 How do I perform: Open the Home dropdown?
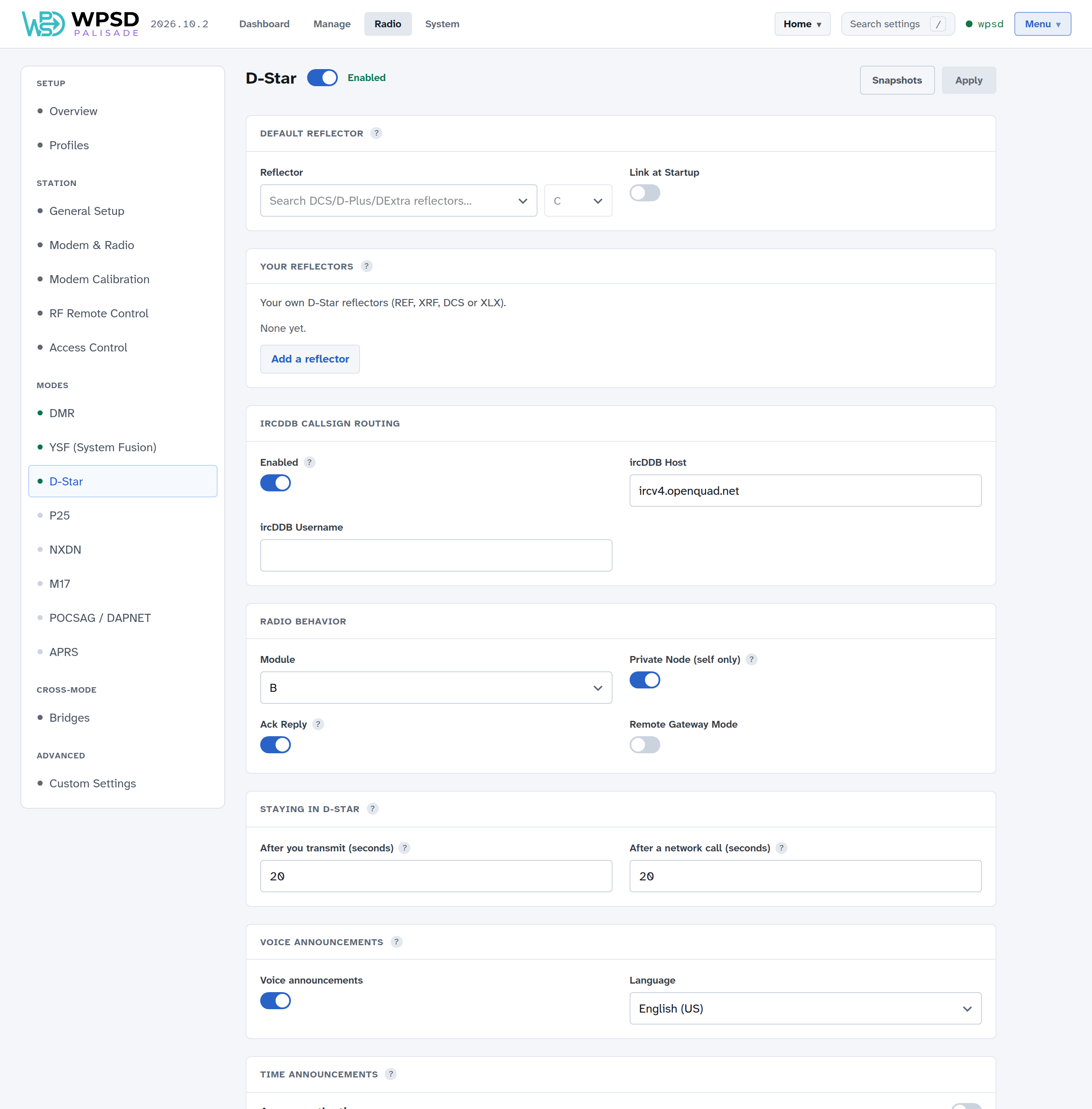(x=802, y=24)
